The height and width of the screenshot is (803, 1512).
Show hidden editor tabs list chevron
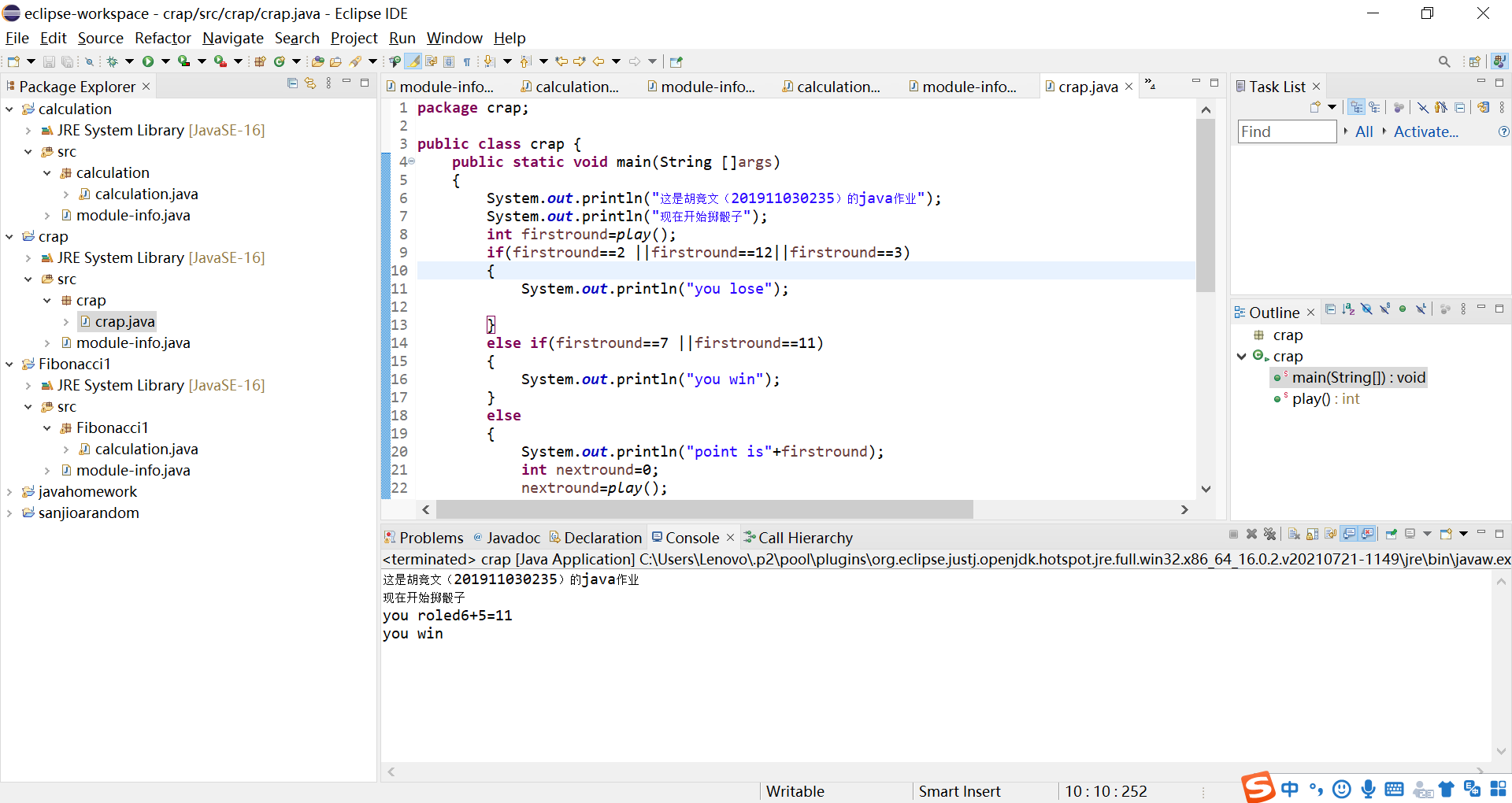[1151, 83]
